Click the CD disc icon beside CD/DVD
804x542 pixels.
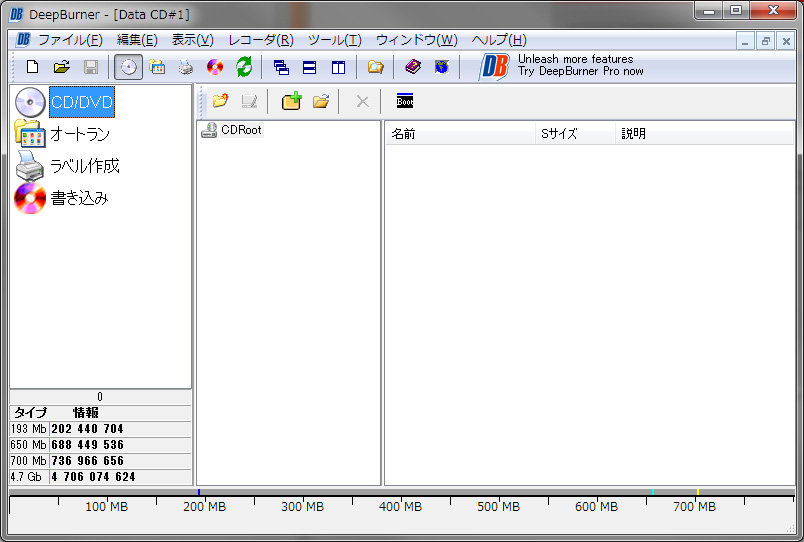pos(30,102)
